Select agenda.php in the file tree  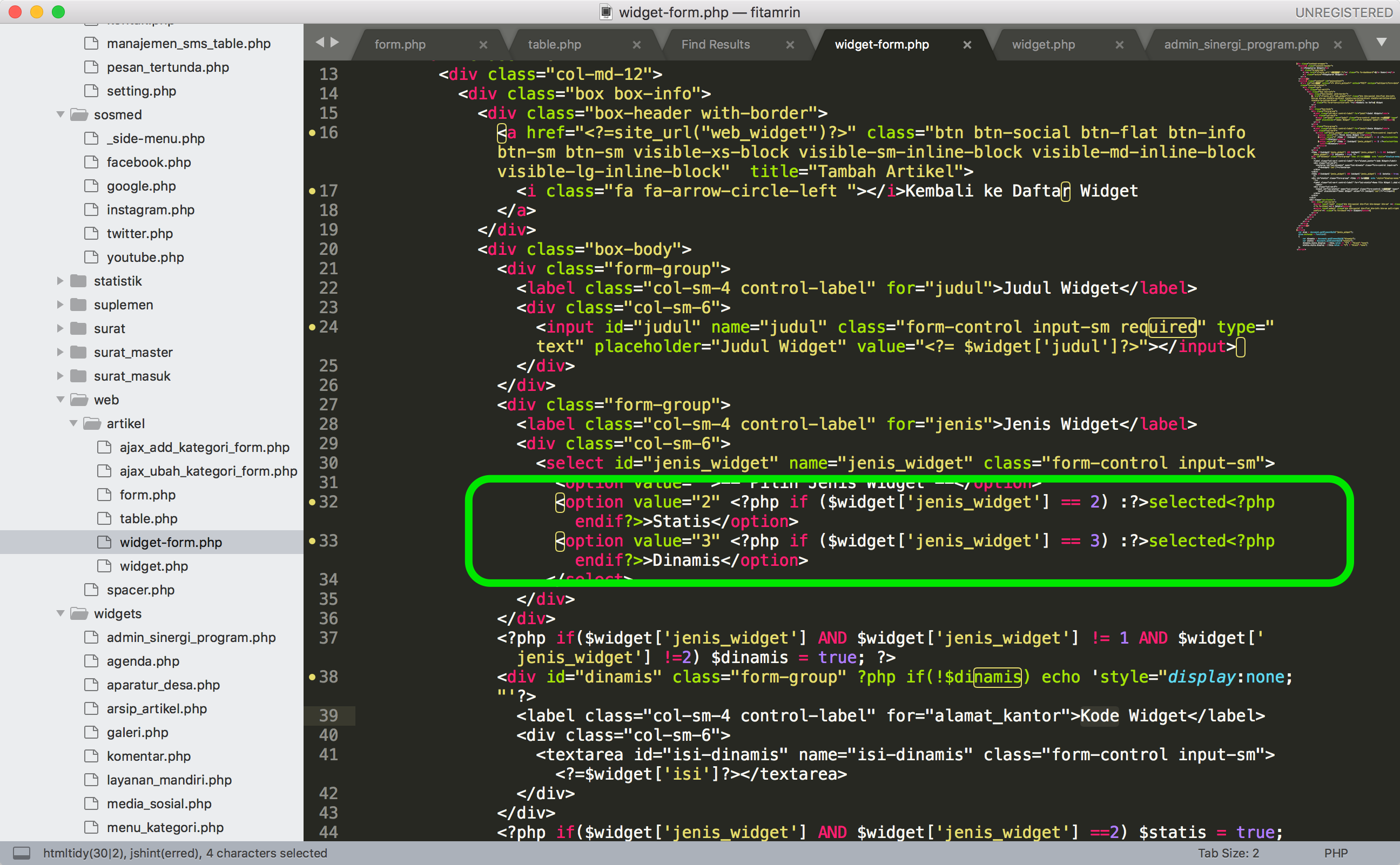[143, 661]
